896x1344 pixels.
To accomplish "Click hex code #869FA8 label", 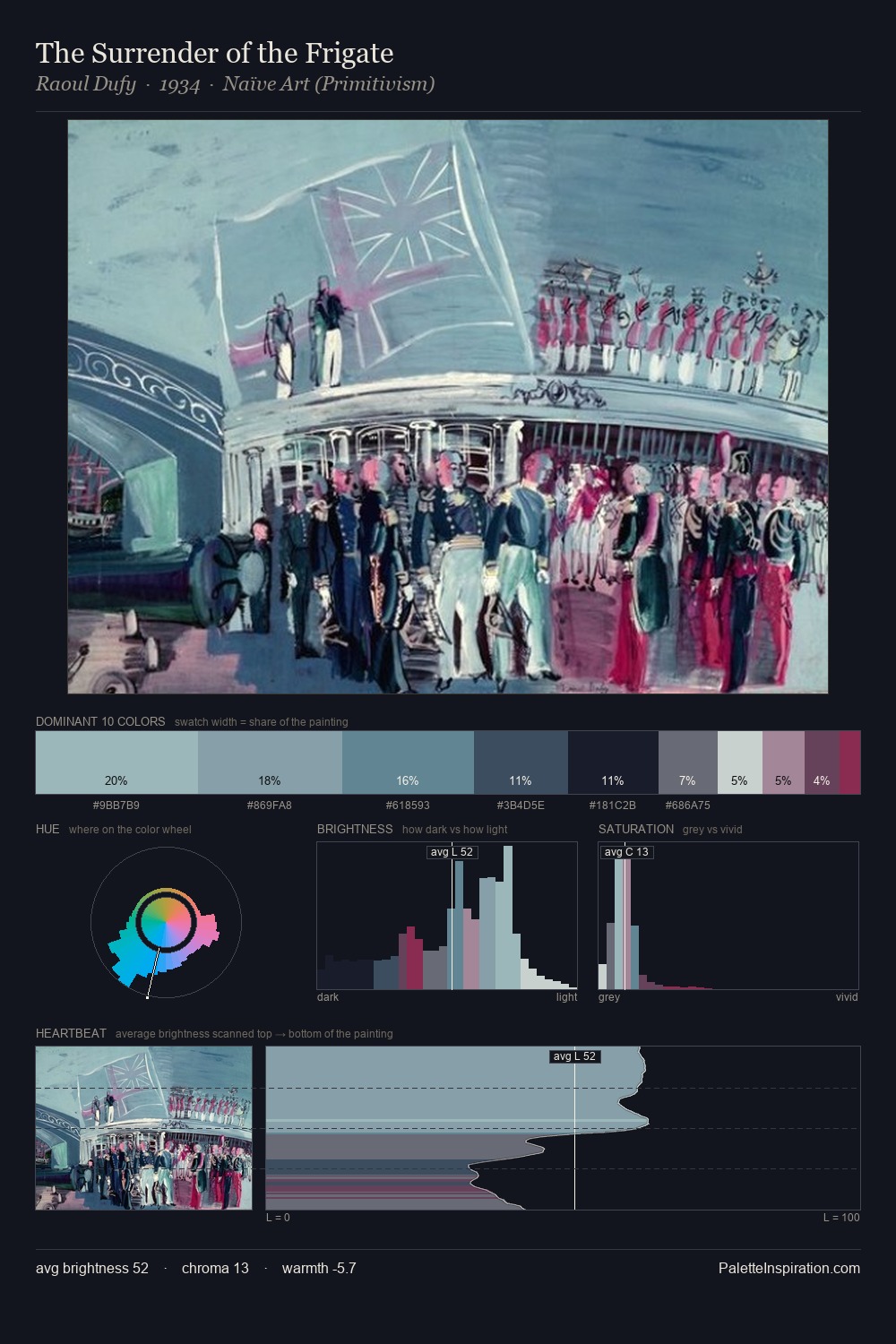I will point(270,806).
